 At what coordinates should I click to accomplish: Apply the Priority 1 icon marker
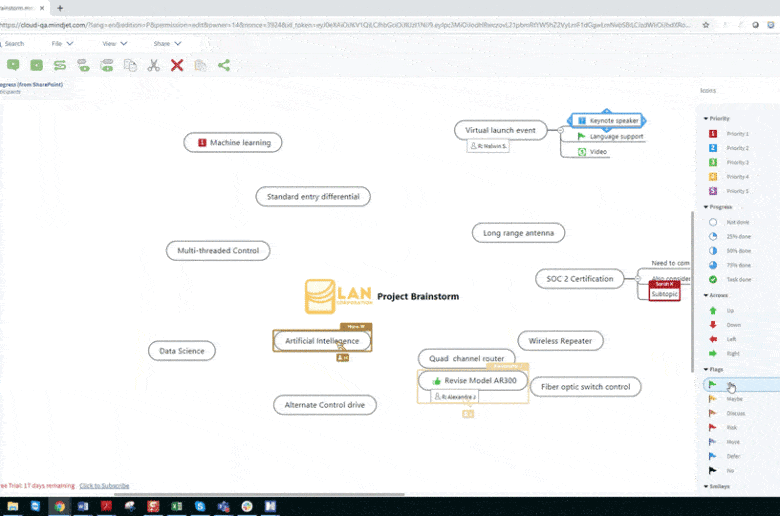pyautogui.click(x=713, y=133)
